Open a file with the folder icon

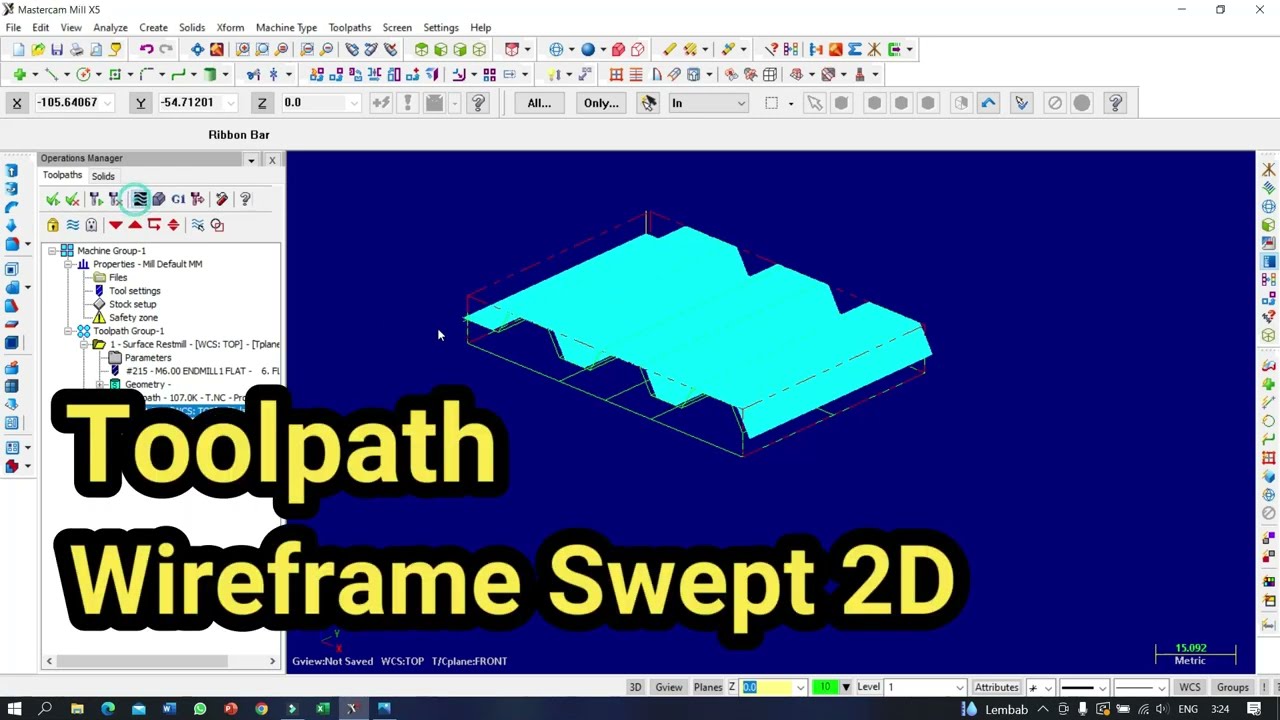tap(38, 49)
